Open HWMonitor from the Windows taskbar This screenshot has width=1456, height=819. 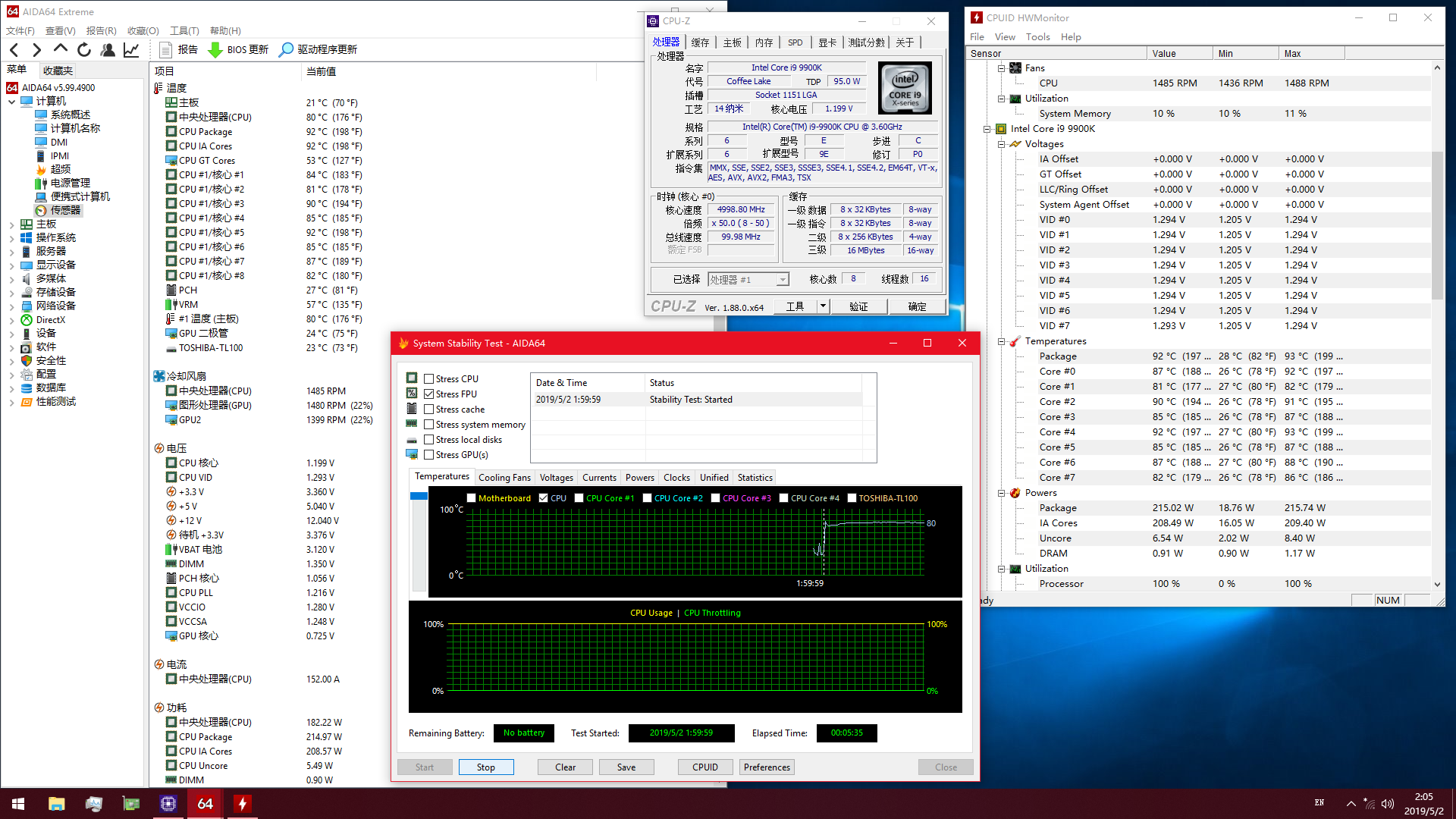242,804
